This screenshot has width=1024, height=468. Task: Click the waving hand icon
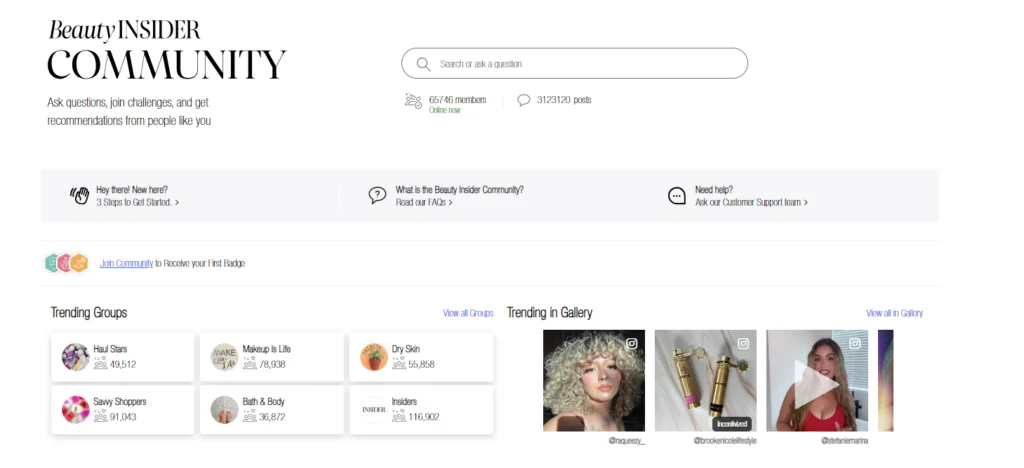pos(80,195)
